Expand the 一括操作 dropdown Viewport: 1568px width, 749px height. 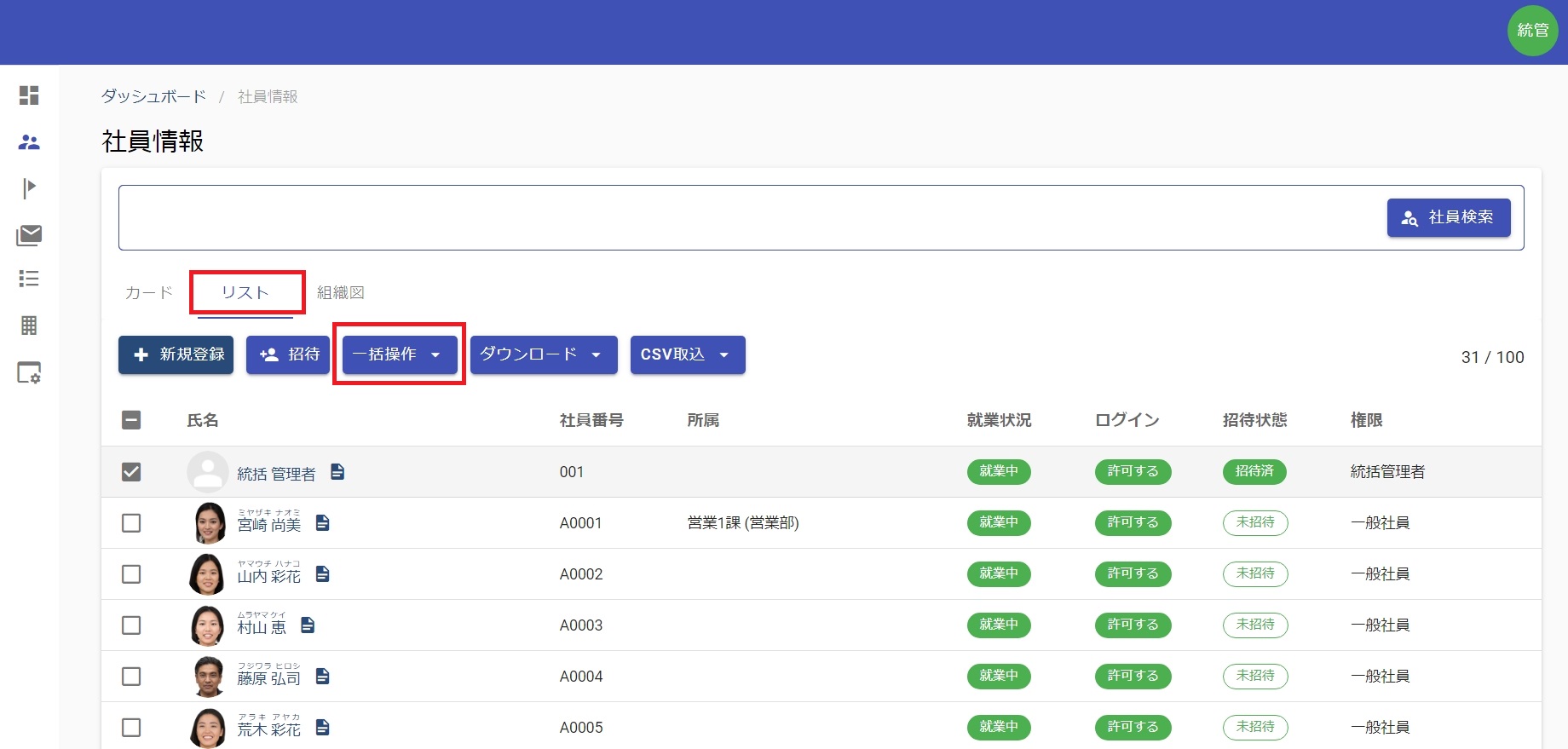pyautogui.click(x=399, y=354)
